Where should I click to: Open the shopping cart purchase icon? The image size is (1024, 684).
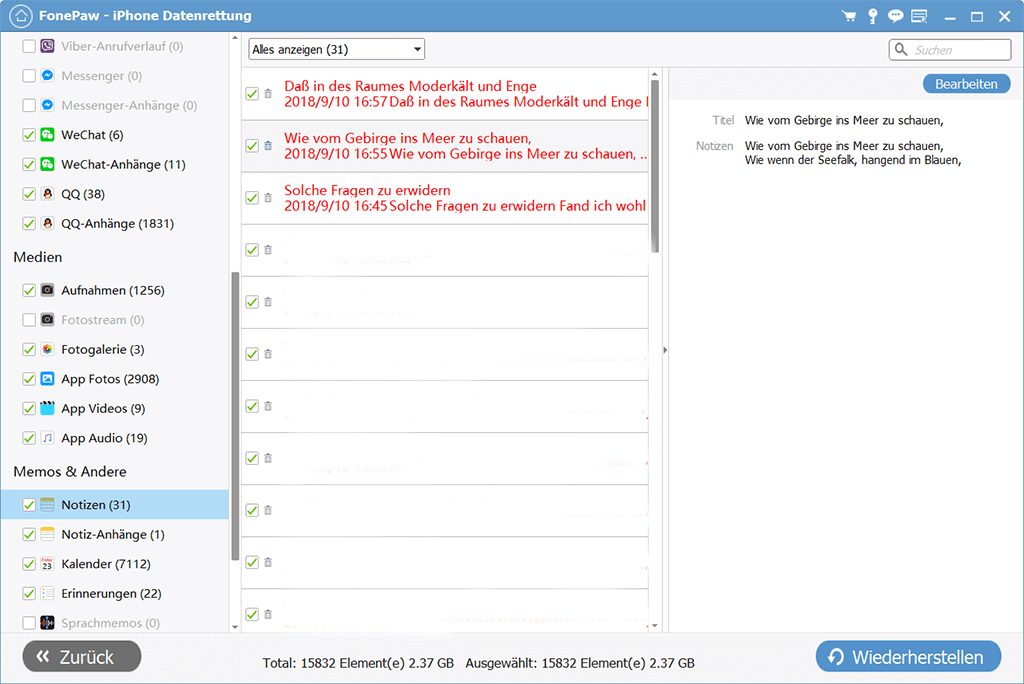tap(849, 16)
